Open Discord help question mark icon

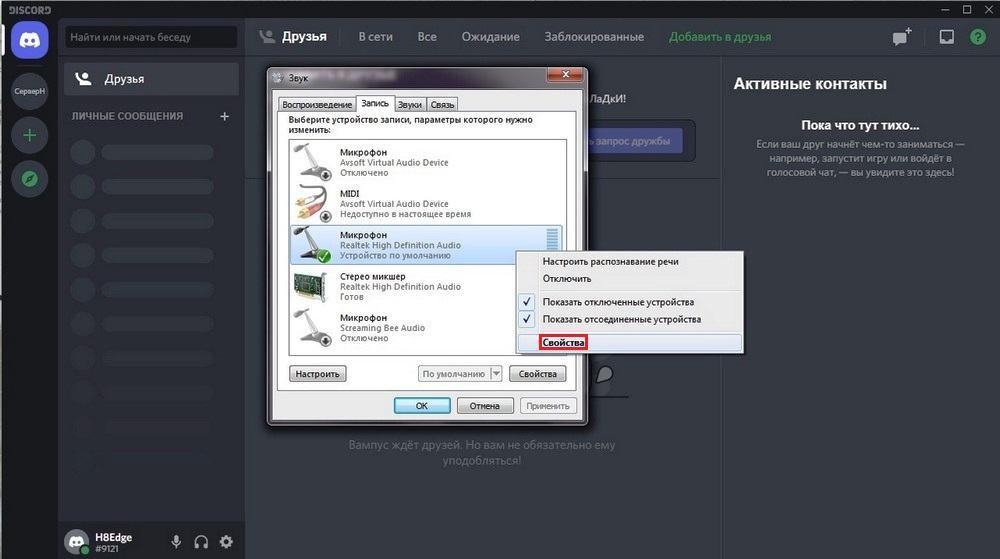[x=978, y=37]
